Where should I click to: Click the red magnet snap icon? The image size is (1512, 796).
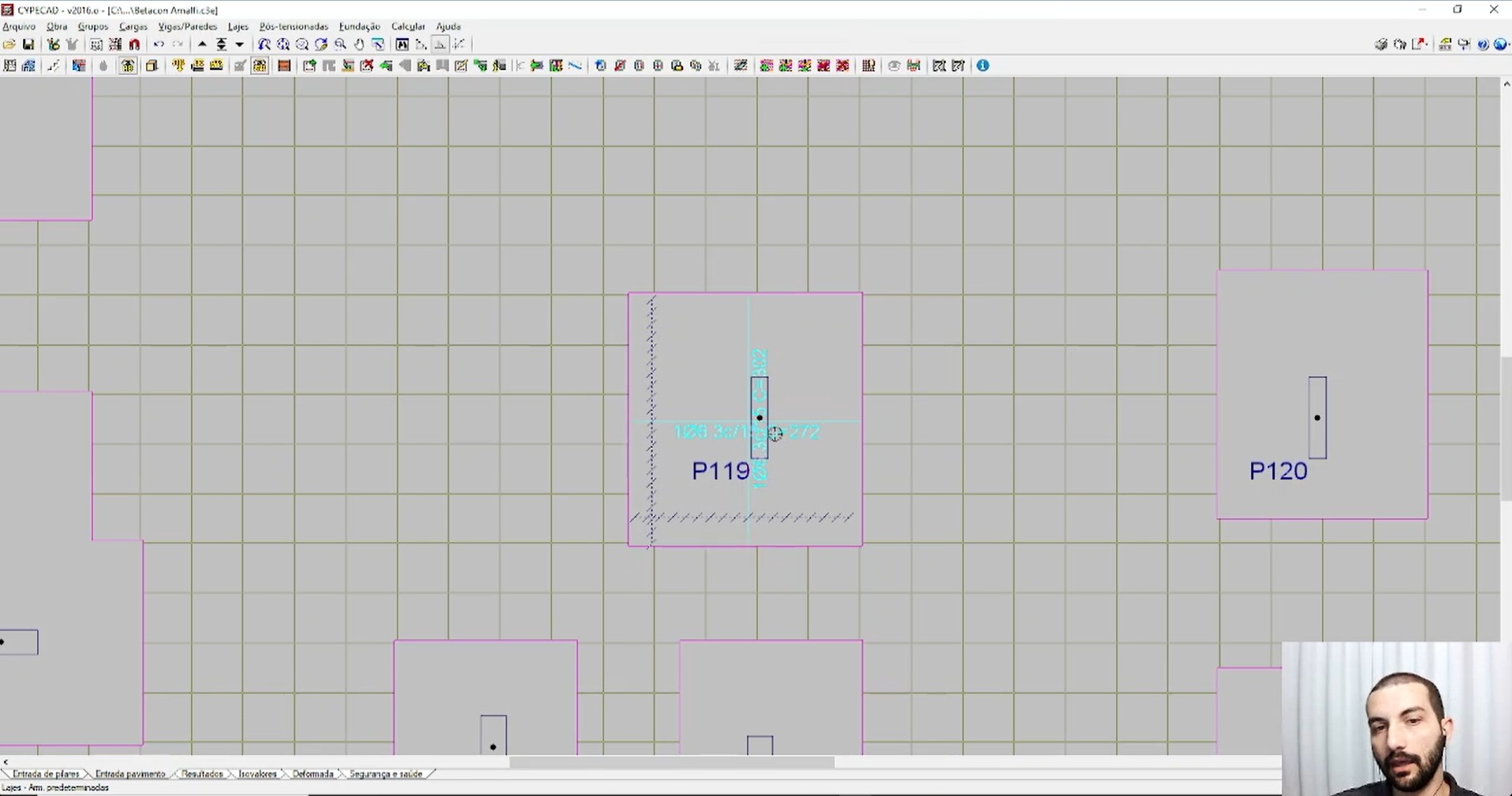click(x=135, y=45)
